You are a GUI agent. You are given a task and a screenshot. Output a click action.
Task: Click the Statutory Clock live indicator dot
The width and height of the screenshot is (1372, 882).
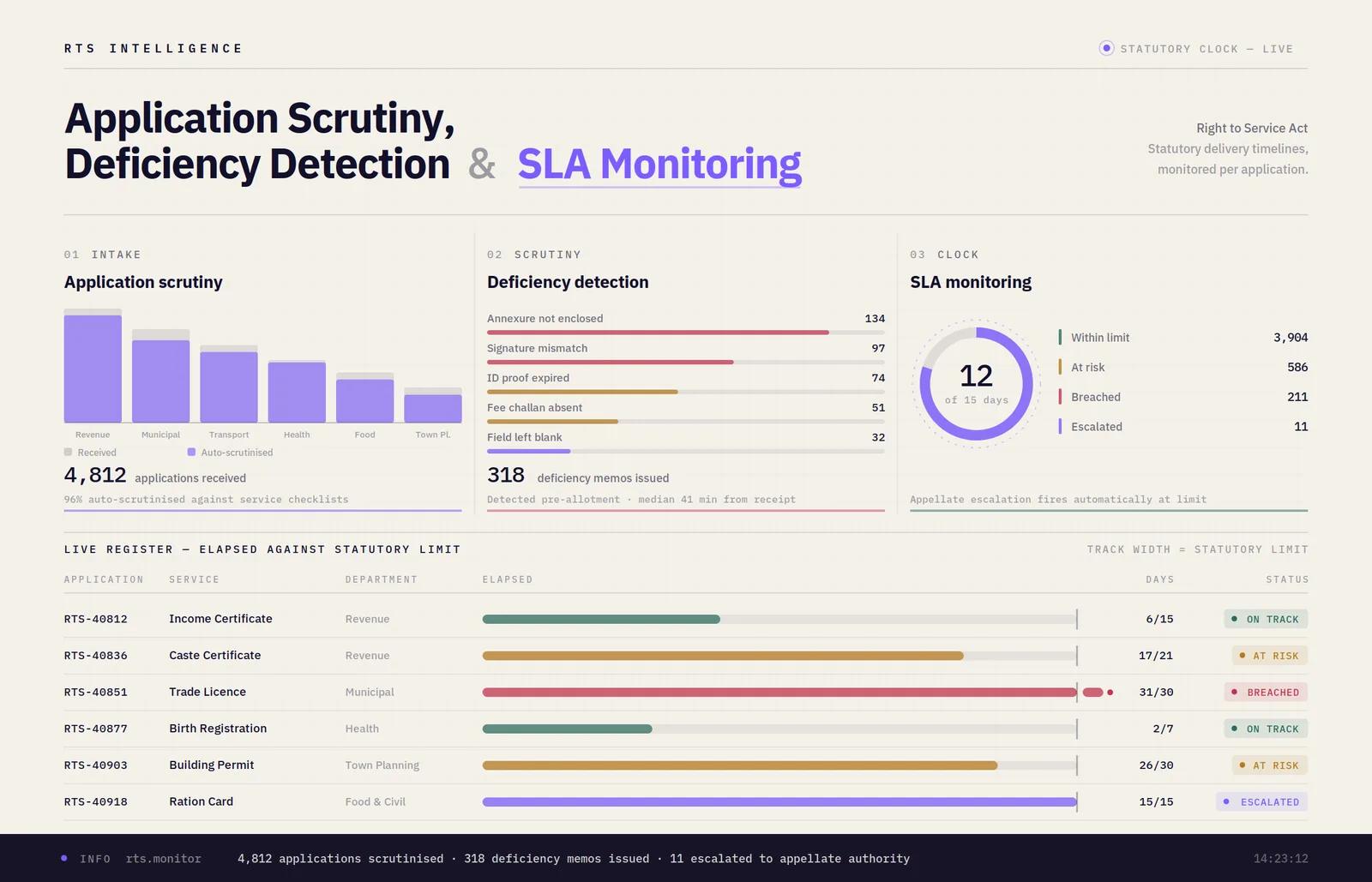tap(1106, 49)
